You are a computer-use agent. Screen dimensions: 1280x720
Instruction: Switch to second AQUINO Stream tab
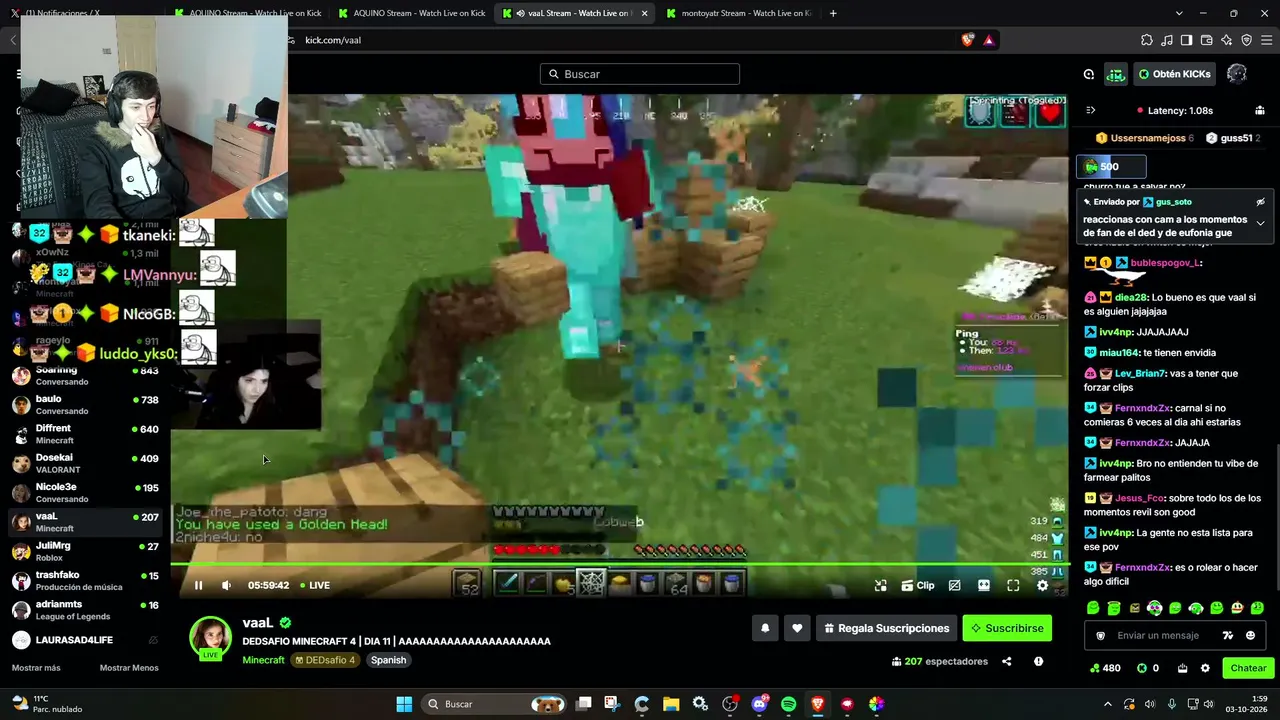click(x=412, y=13)
